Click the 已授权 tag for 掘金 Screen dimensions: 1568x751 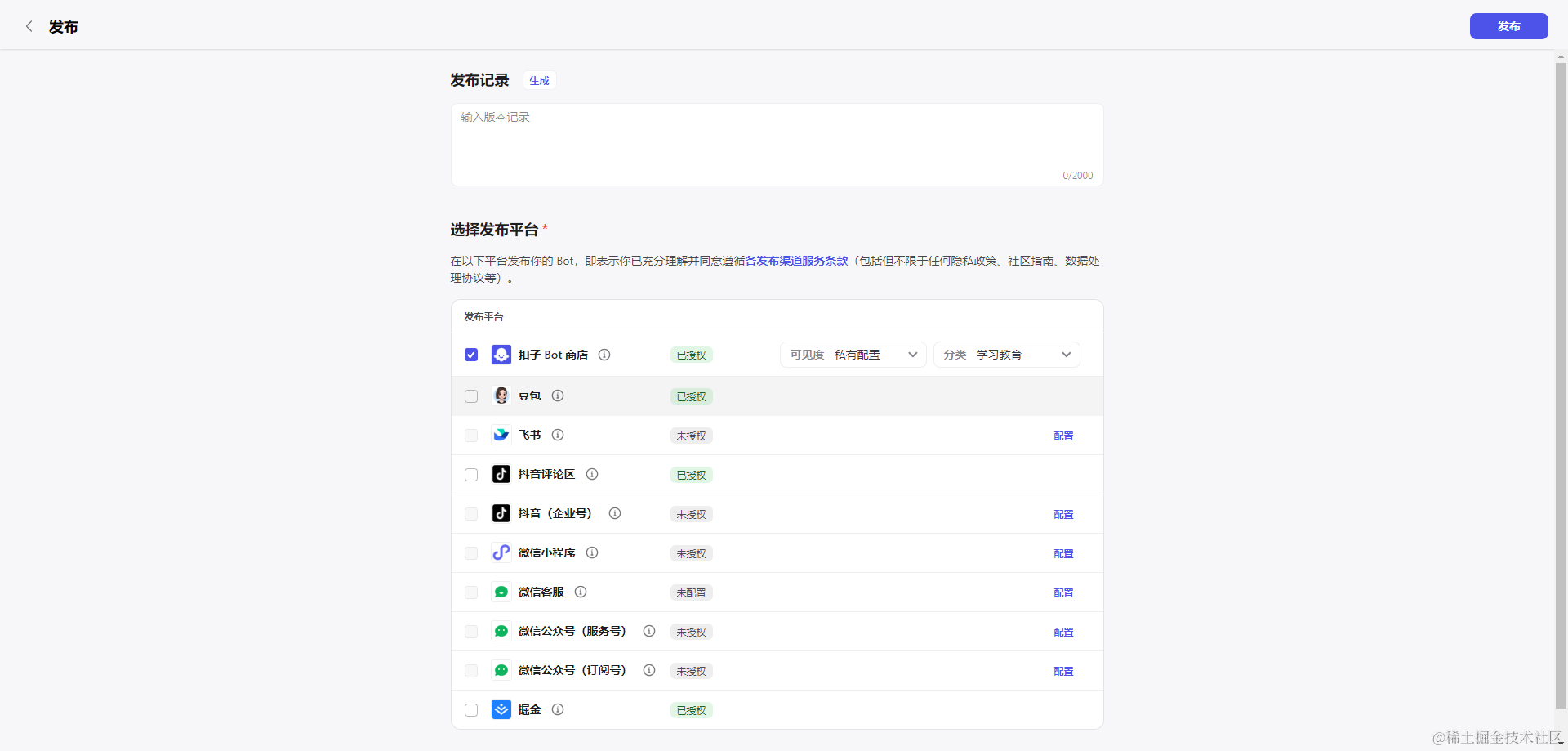(x=691, y=710)
